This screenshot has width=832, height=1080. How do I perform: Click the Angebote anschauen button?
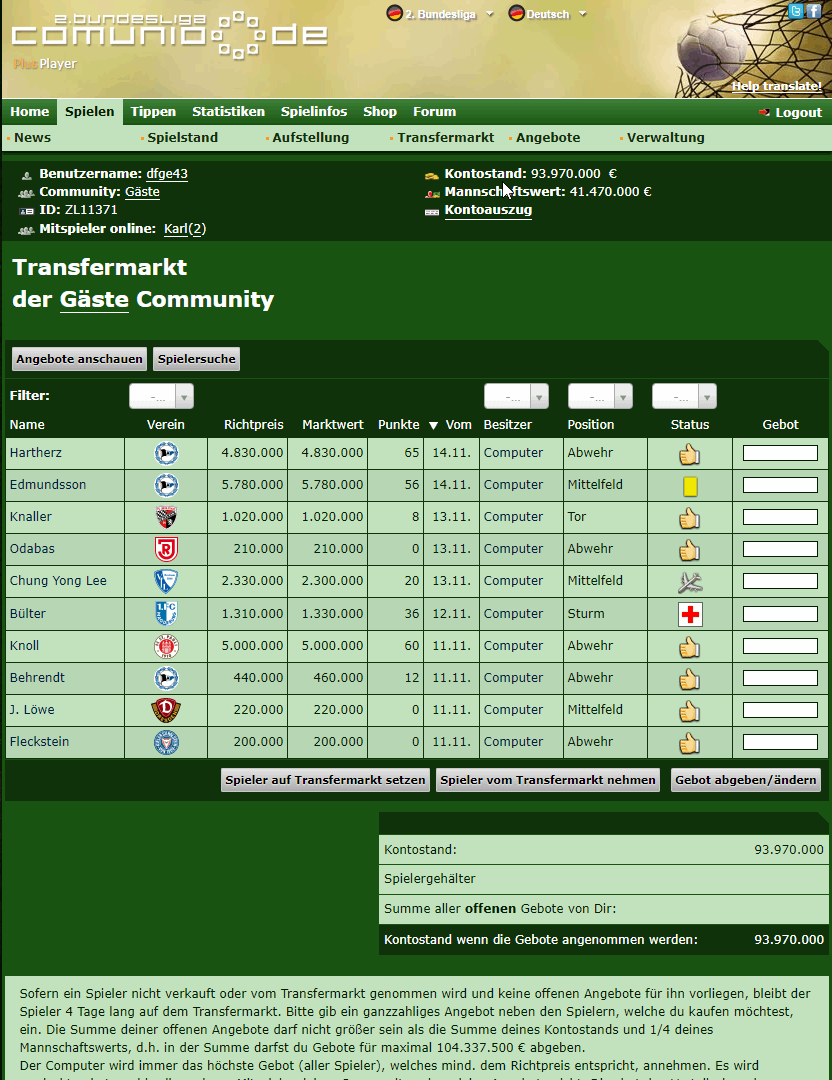[x=79, y=359]
